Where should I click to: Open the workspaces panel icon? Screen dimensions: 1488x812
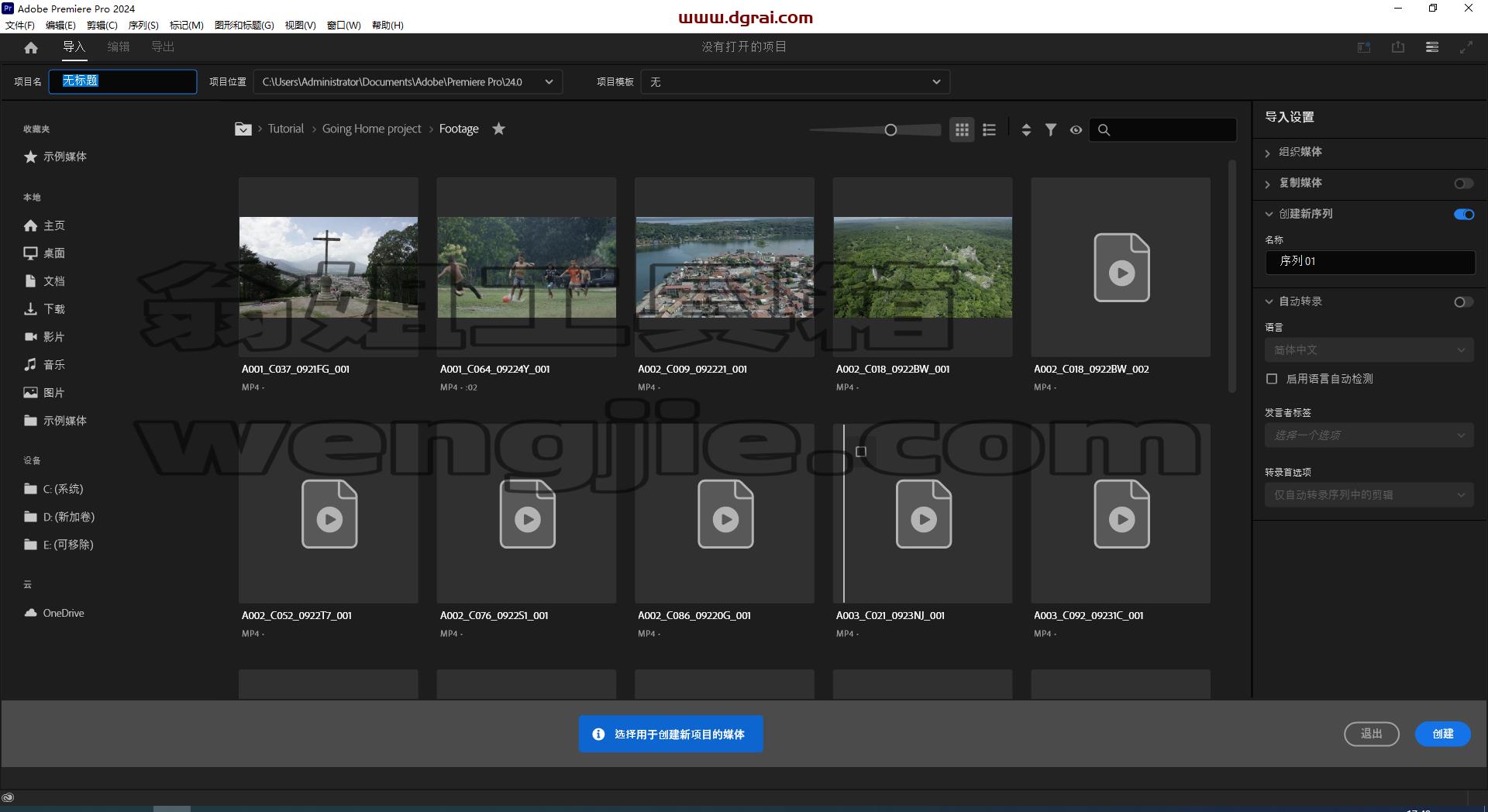[1432, 47]
